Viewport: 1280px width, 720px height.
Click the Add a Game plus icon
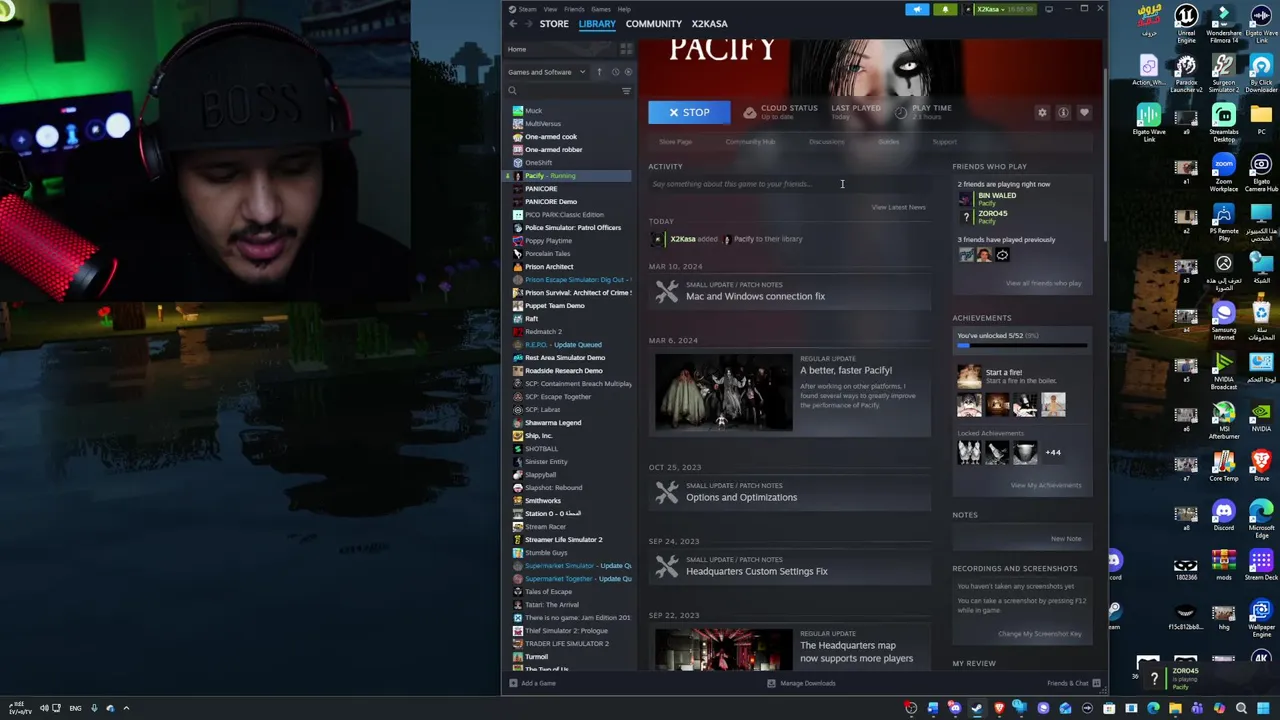[513, 683]
